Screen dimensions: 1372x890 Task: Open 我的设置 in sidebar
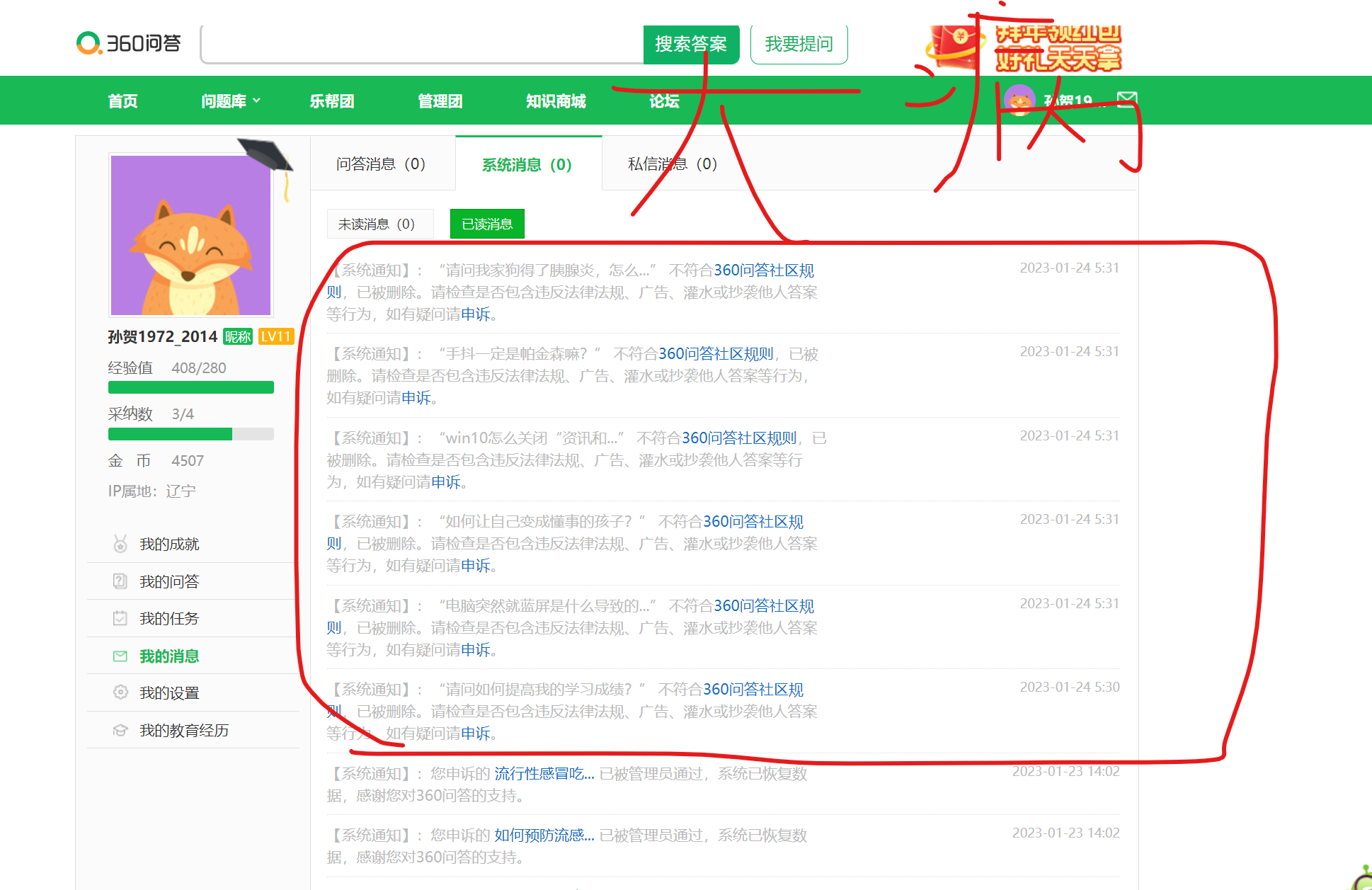(x=169, y=692)
